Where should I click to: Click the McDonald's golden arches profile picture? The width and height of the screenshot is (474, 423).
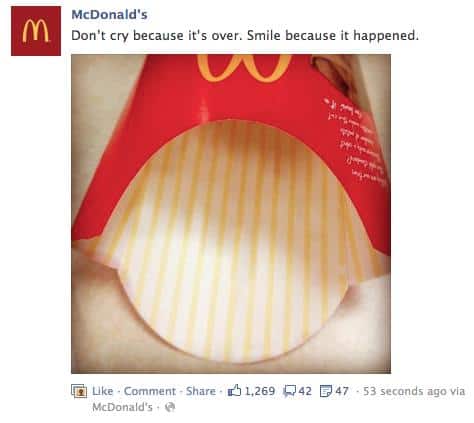pyautogui.click(x=36, y=31)
